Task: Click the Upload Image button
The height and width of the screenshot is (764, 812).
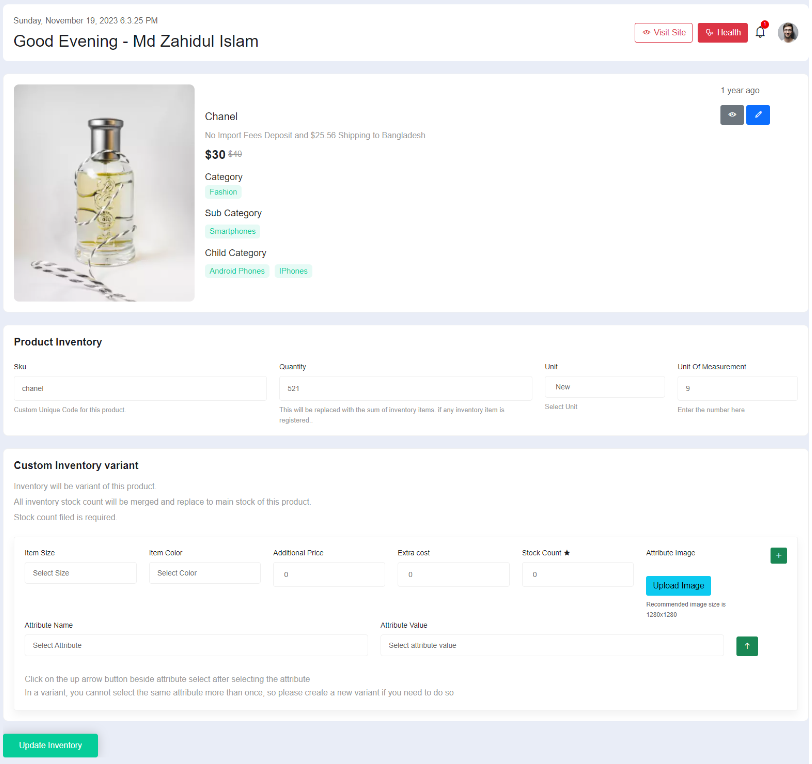Action: (x=678, y=586)
